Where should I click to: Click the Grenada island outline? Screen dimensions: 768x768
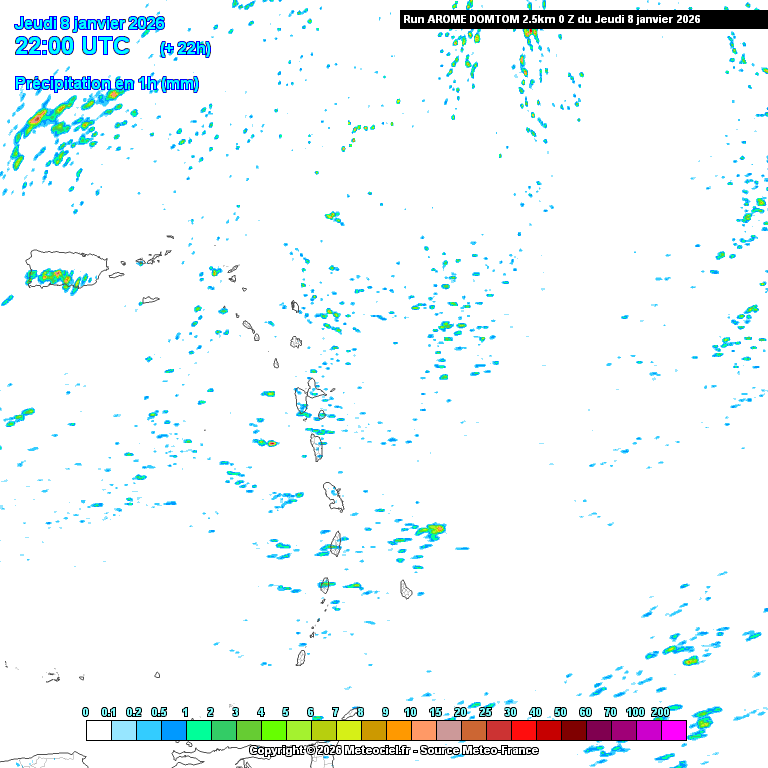click(301, 658)
